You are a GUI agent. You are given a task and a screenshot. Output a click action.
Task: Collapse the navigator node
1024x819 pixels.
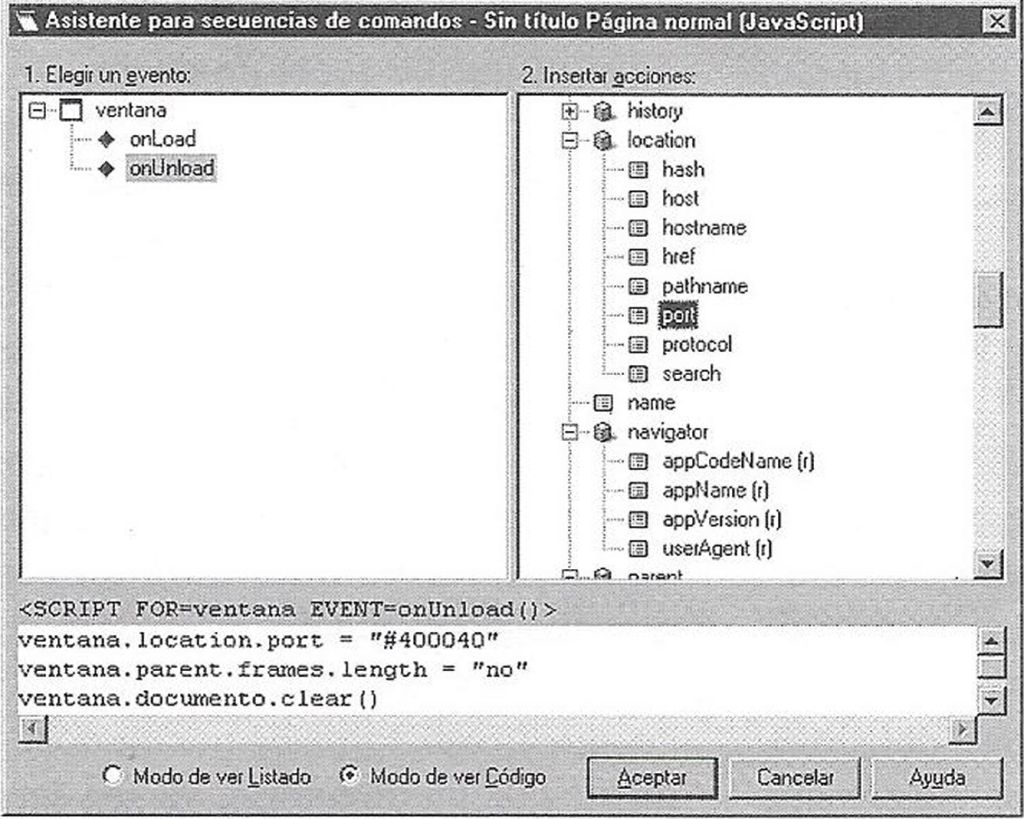tap(569, 432)
